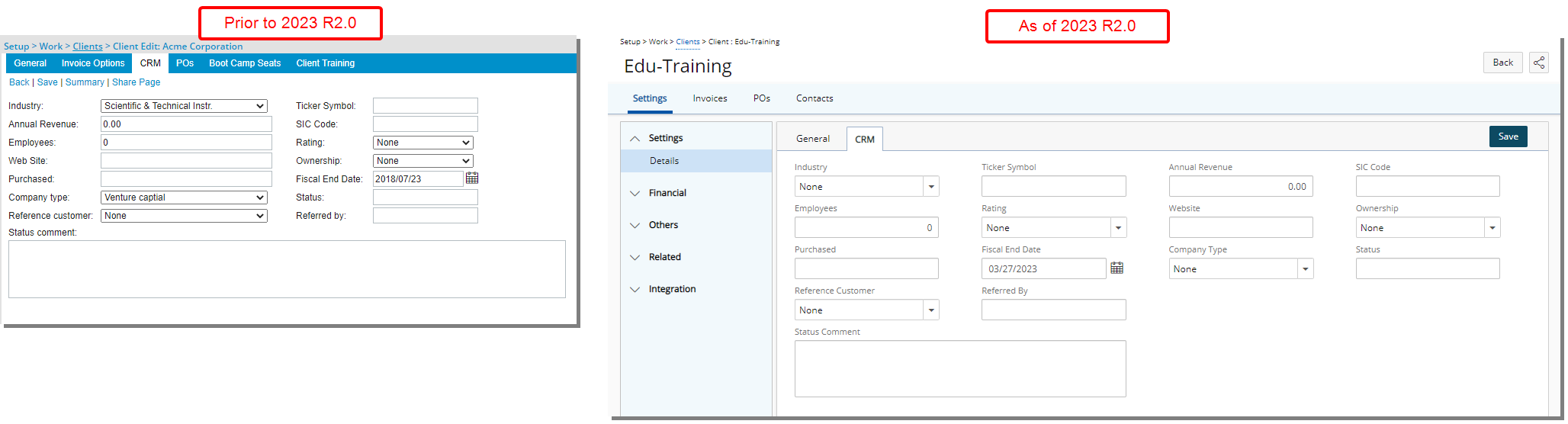Open Industry dropdown showing Scientific & Technical Instr.
The width and height of the screenshot is (1568, 424).
[x=184, y=106]
